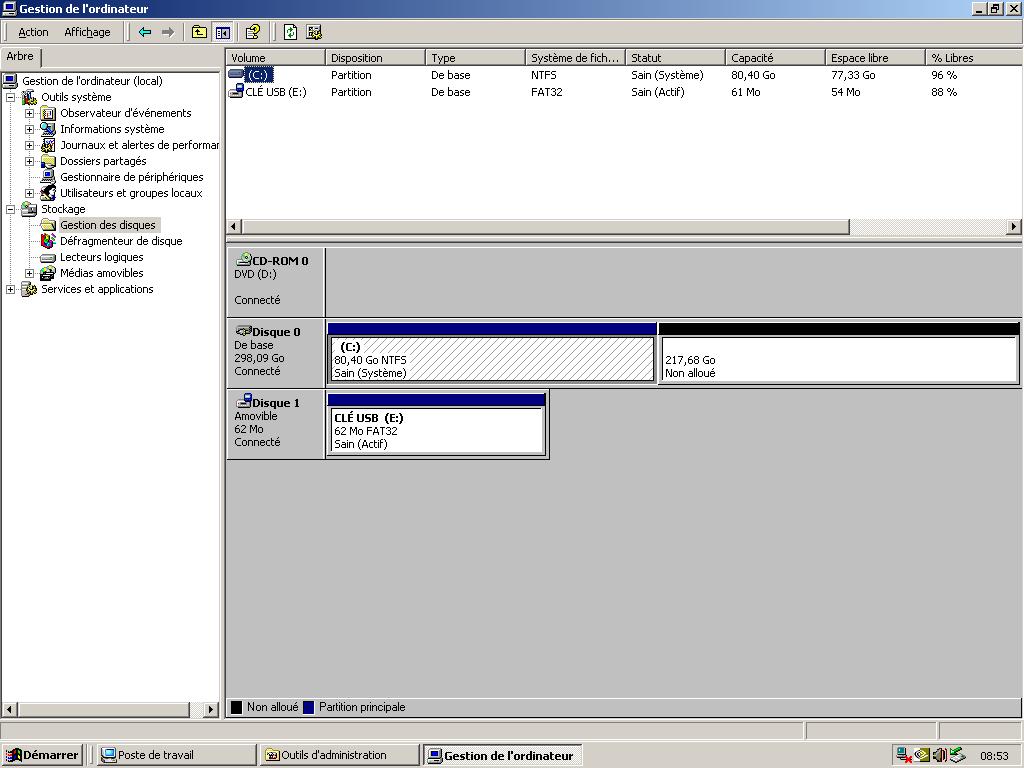
Task: Click the Refresh toolbar icon
Action: [290, 32]
